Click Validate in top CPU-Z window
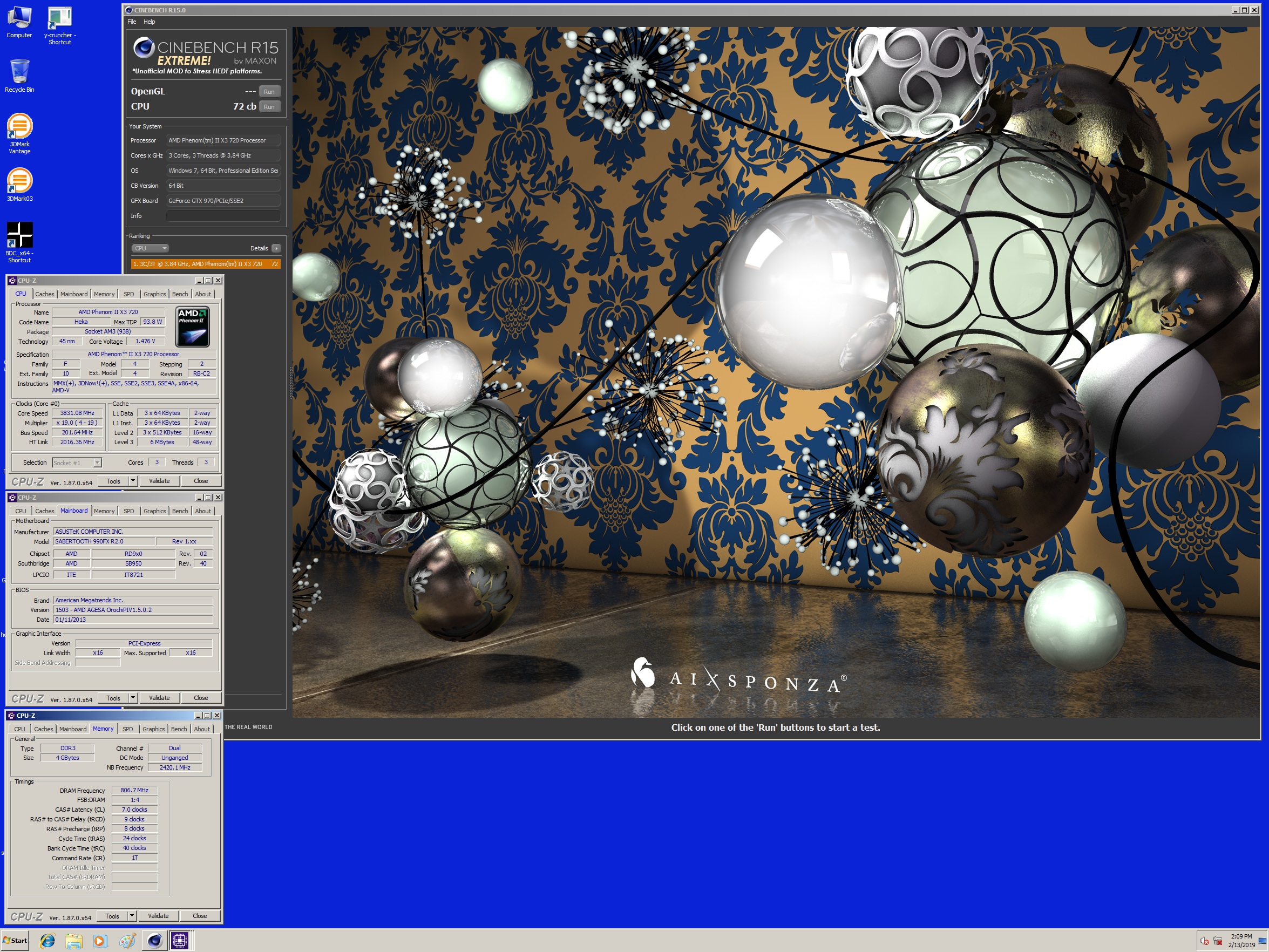 pos(159,481)
